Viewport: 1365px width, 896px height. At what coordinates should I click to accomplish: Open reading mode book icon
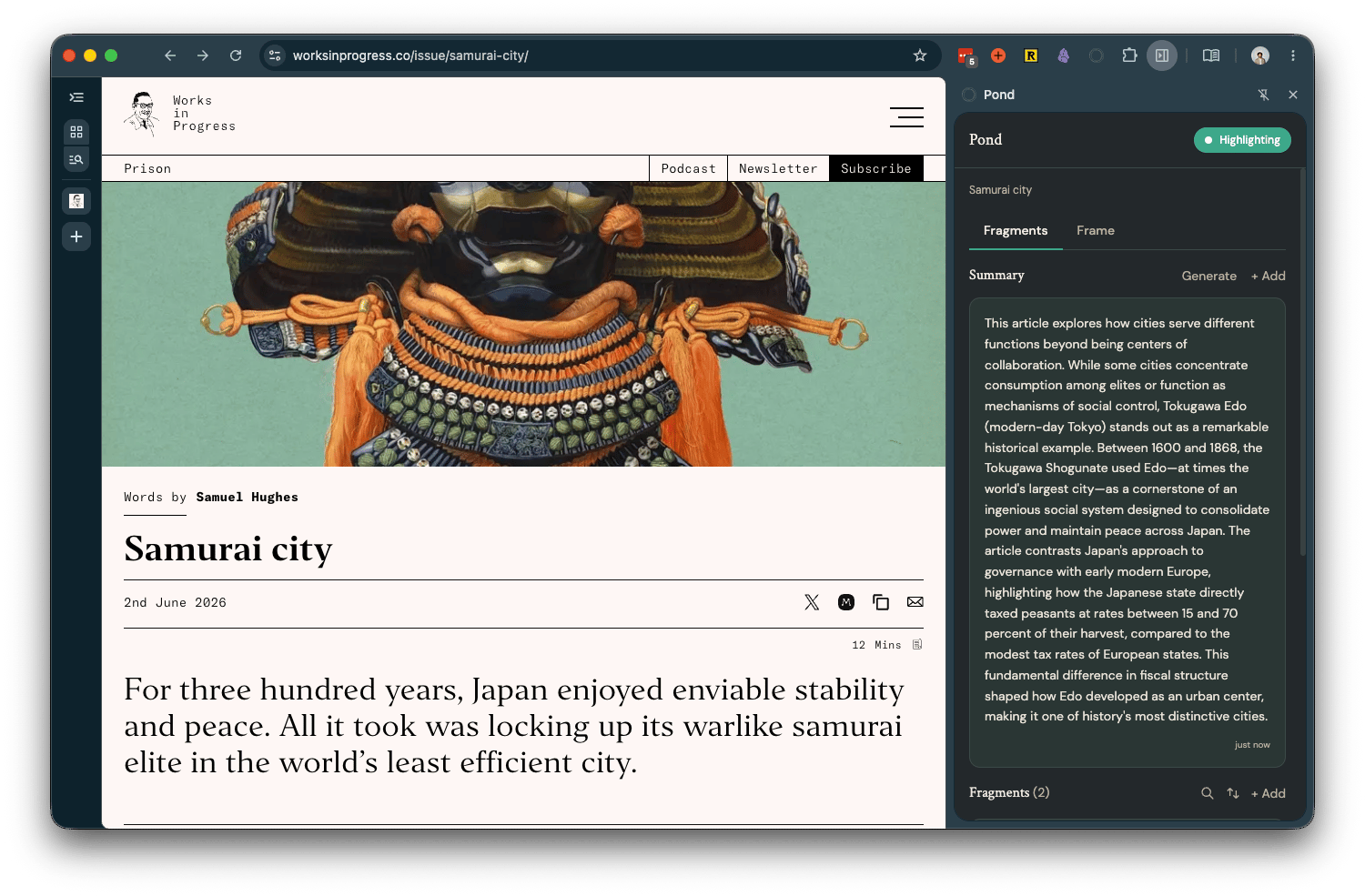1211,55
